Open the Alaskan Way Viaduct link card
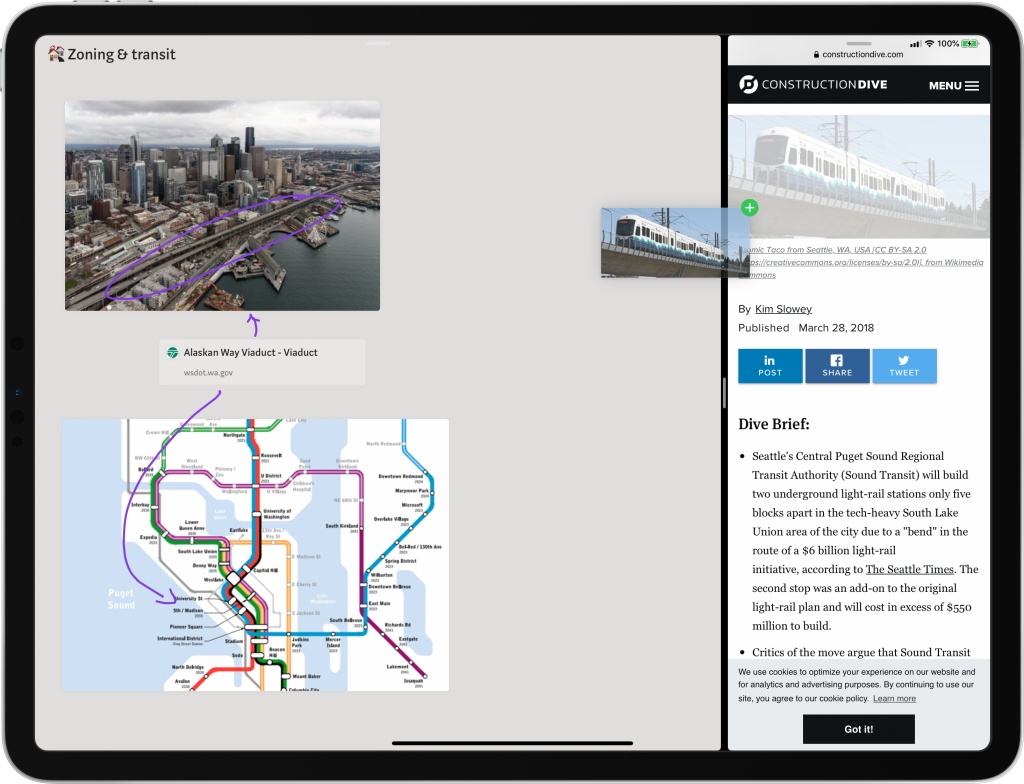The image size is (1024, 784). click(x=262, y=361)
